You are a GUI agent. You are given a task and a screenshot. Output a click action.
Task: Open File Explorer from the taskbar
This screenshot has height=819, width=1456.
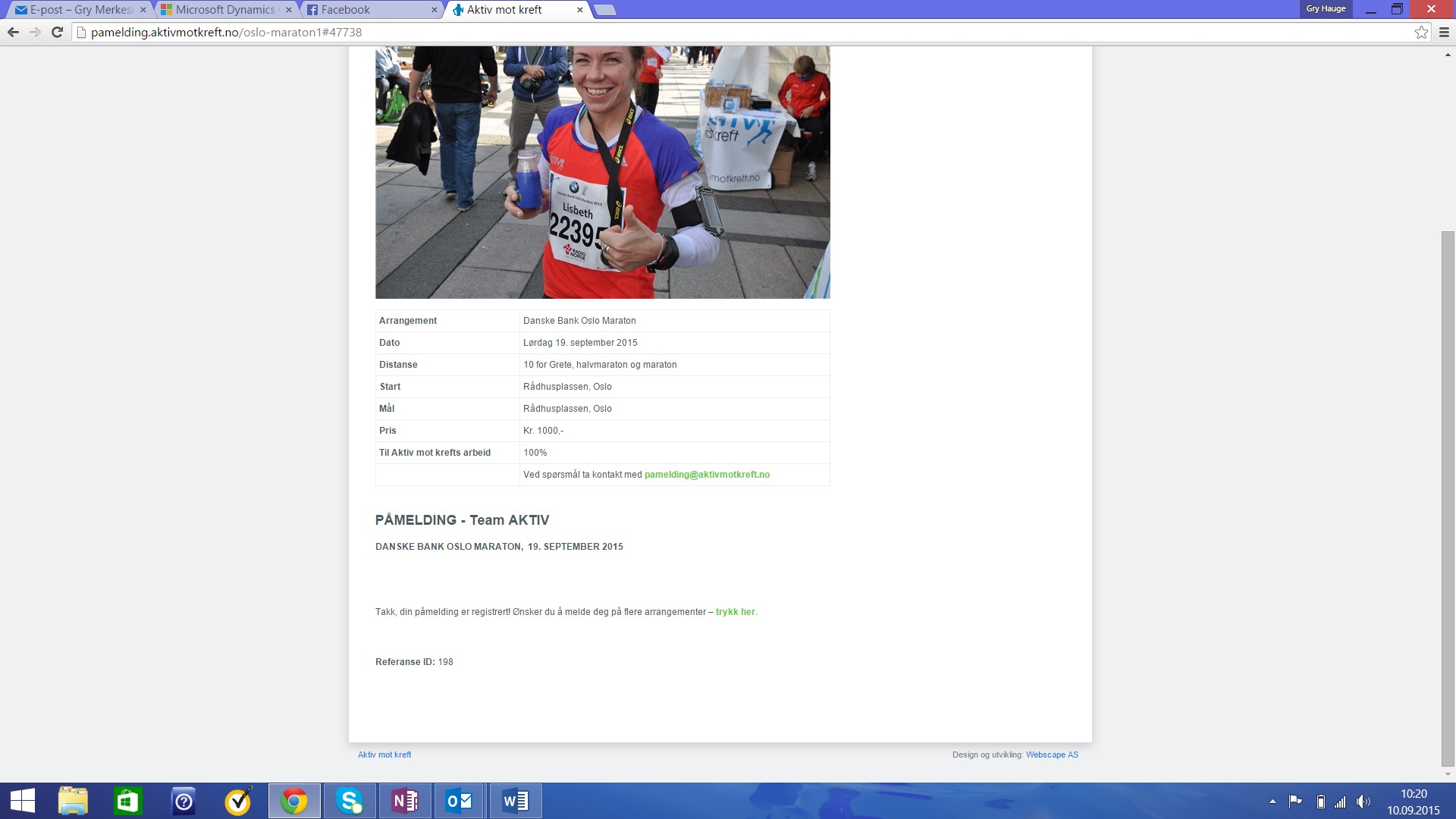tap(74, 801)
